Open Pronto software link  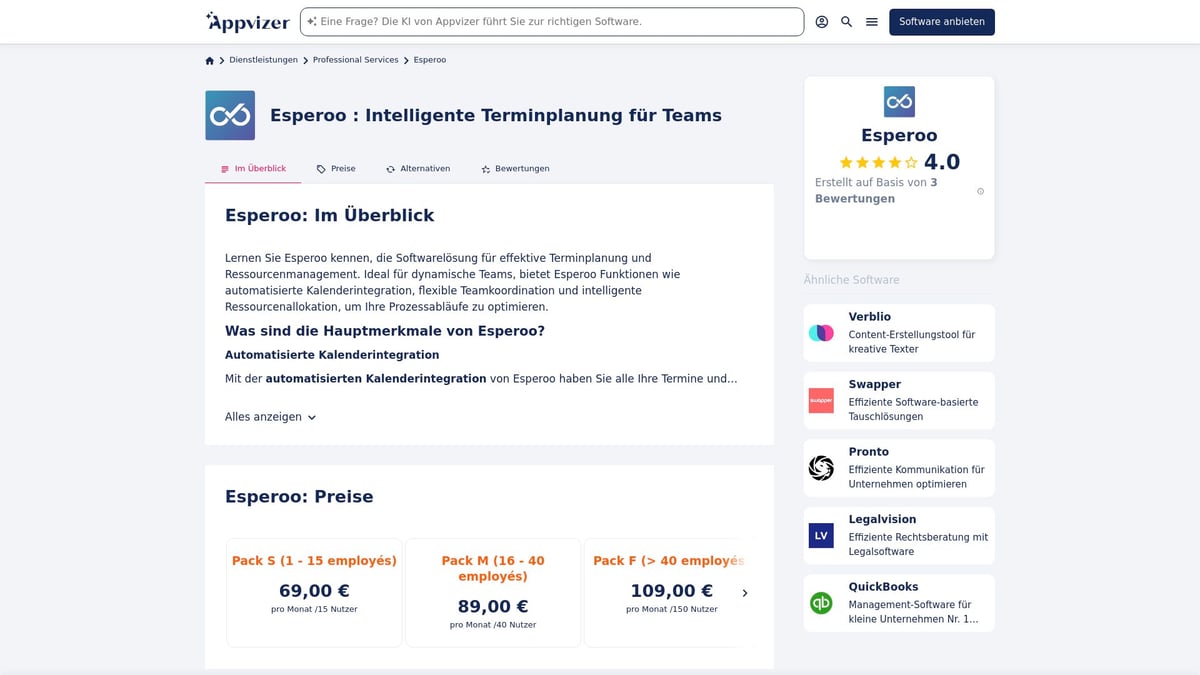click(x=899, y=468)
